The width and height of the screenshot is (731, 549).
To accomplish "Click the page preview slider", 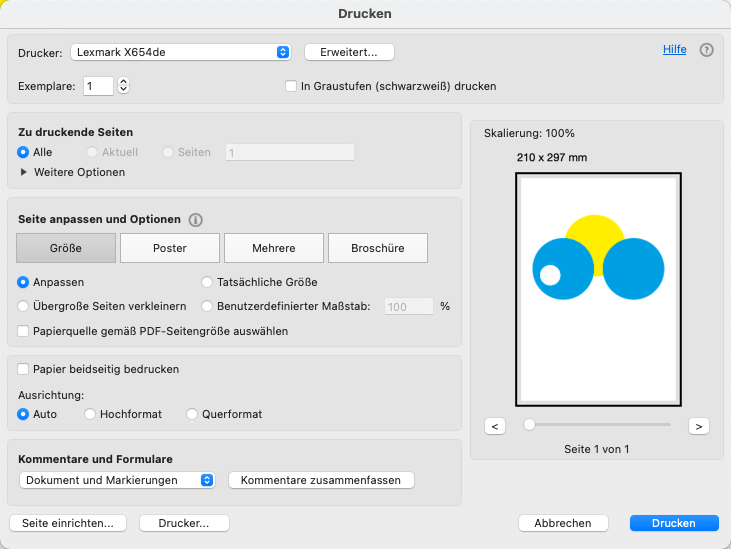I will (598, 425).
